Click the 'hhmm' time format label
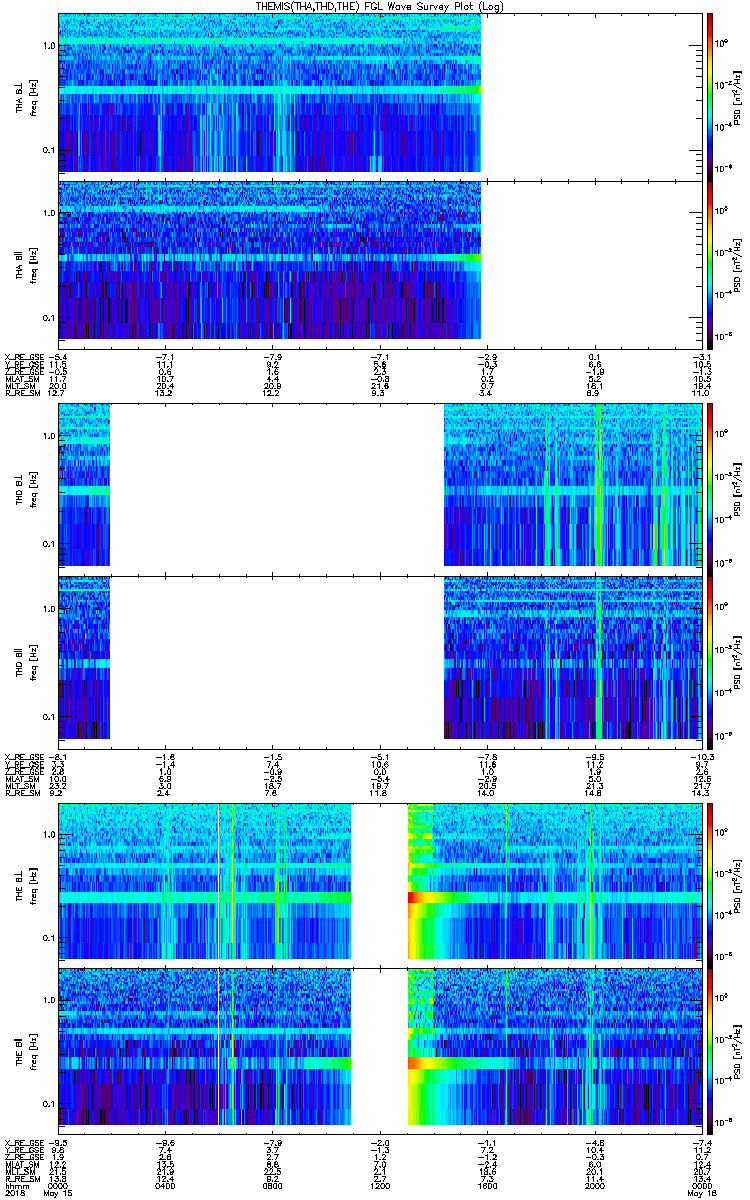This screenshot has height=1200, width=750. coord(18,1185)
